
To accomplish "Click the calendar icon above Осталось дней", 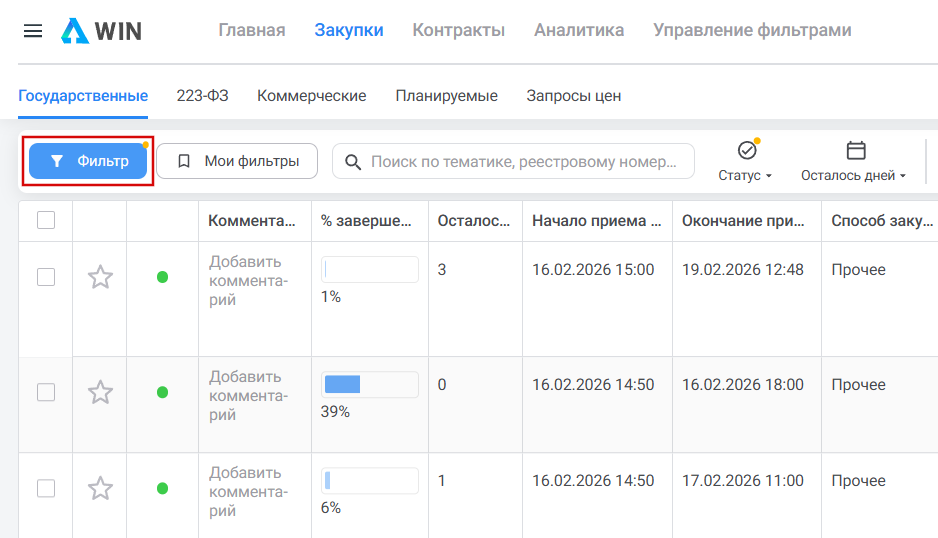I will pos(856,151).
